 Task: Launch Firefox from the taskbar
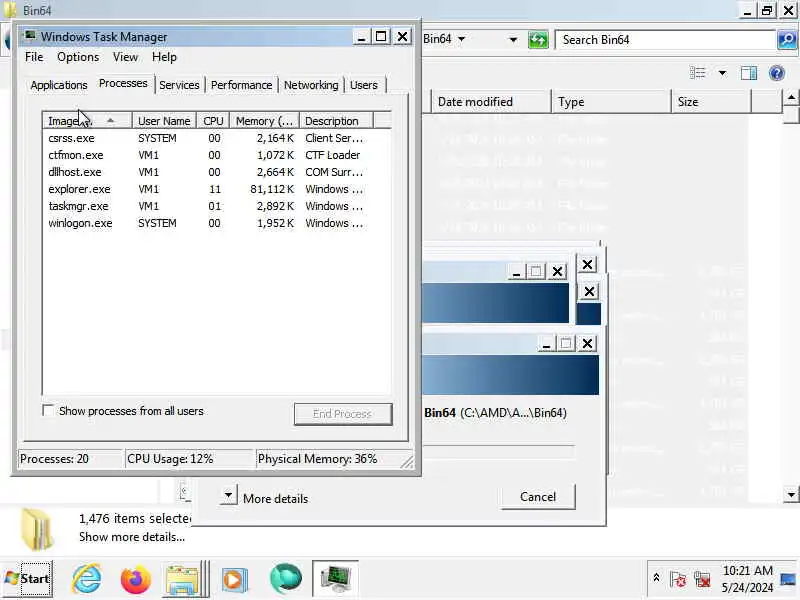tap(135, 579)
